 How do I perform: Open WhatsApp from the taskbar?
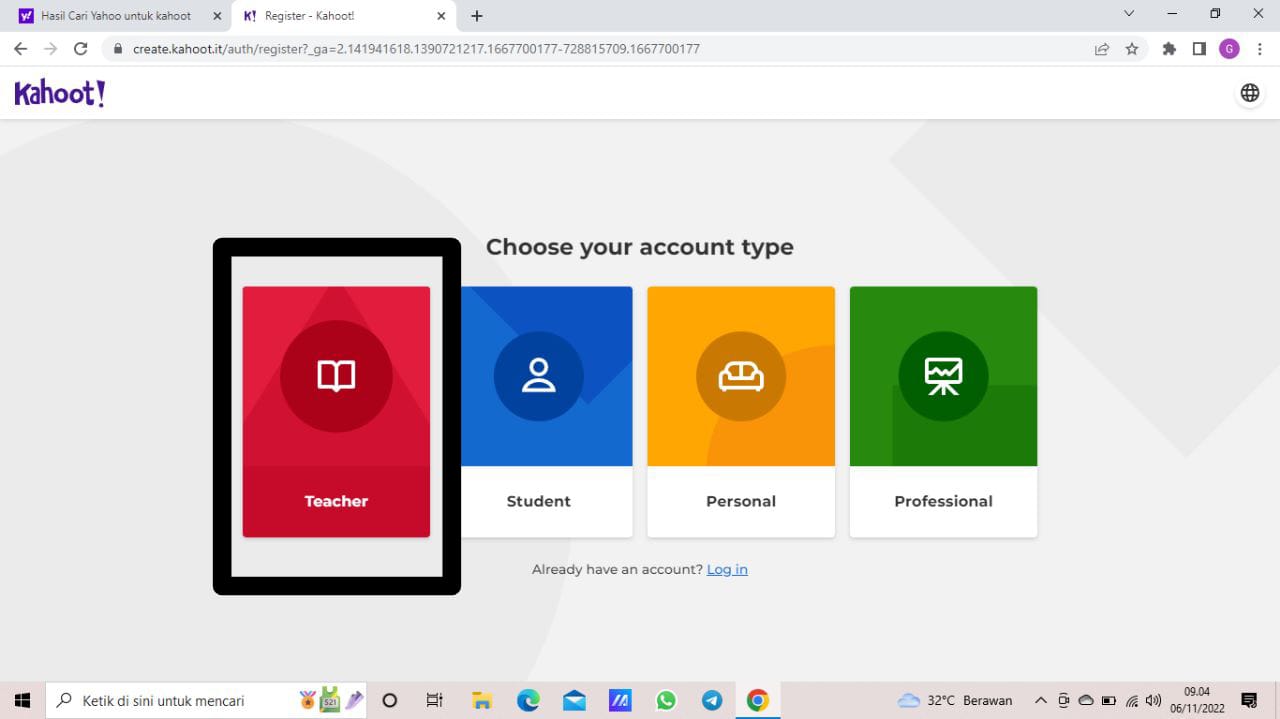pyautogui.click(x=666, y=700)
